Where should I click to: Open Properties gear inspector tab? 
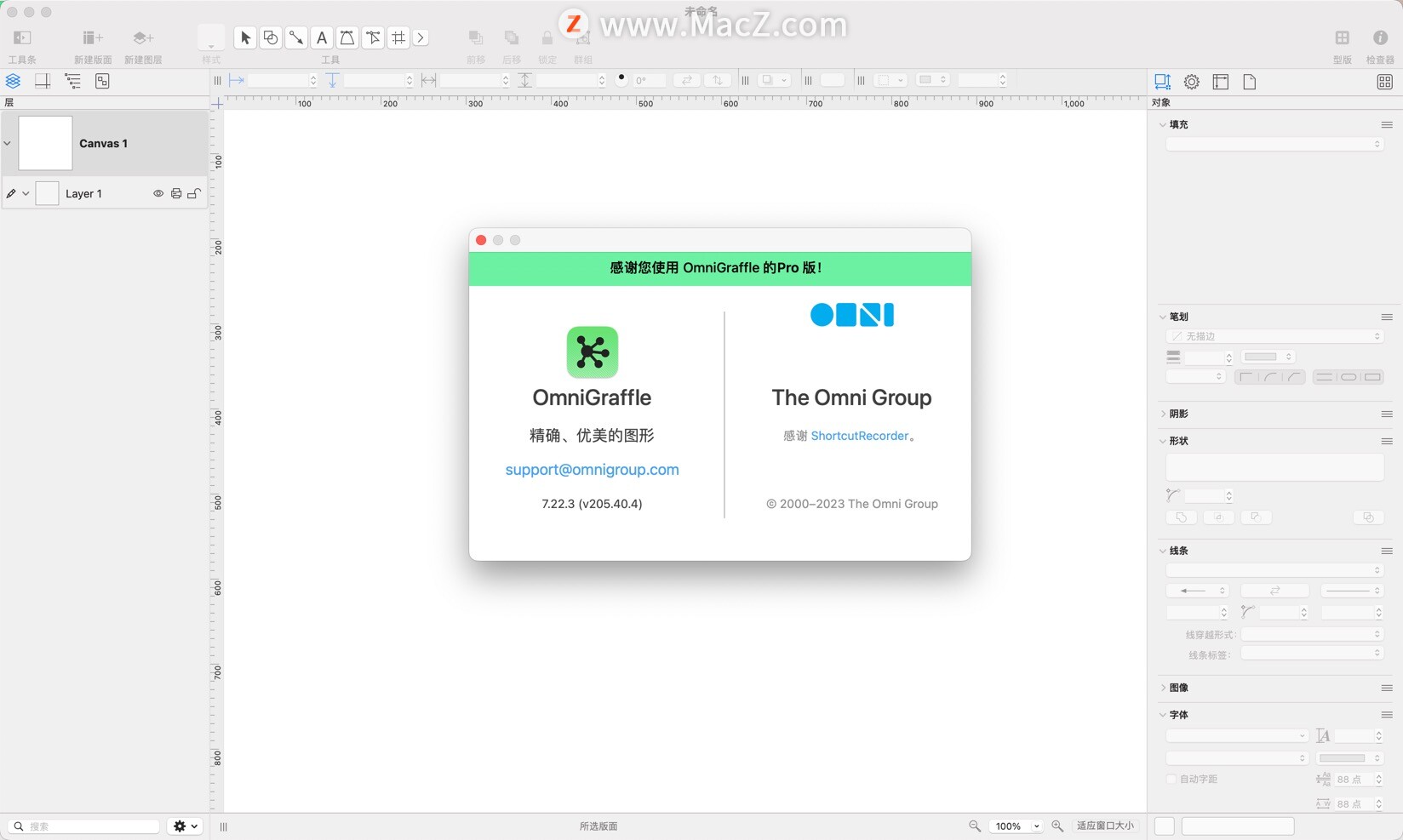click(x=1192, y=82)
